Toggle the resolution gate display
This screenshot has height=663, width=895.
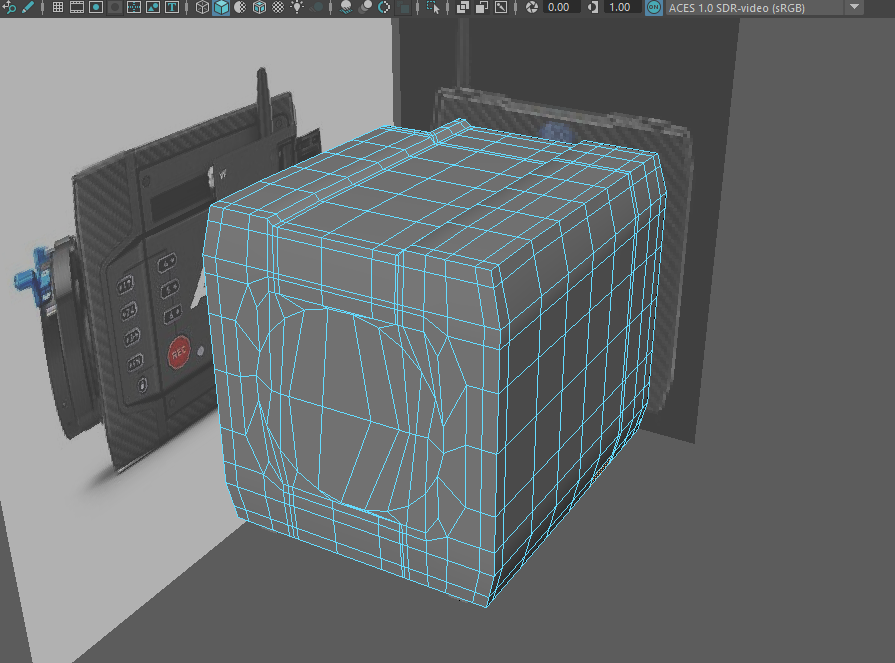coord(96,7)
